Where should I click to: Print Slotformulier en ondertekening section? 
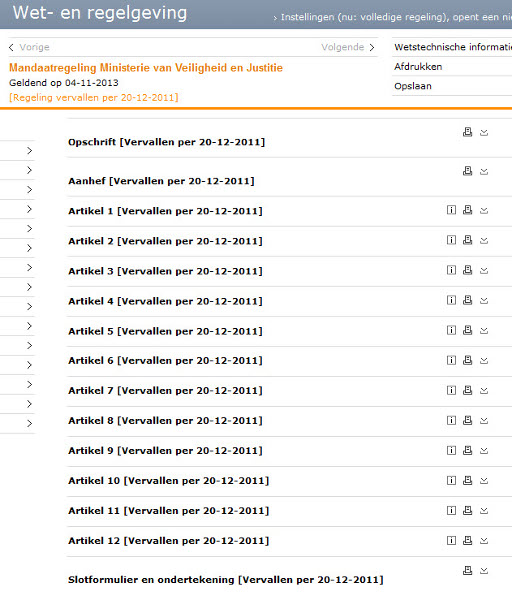[x=467, y=570]
